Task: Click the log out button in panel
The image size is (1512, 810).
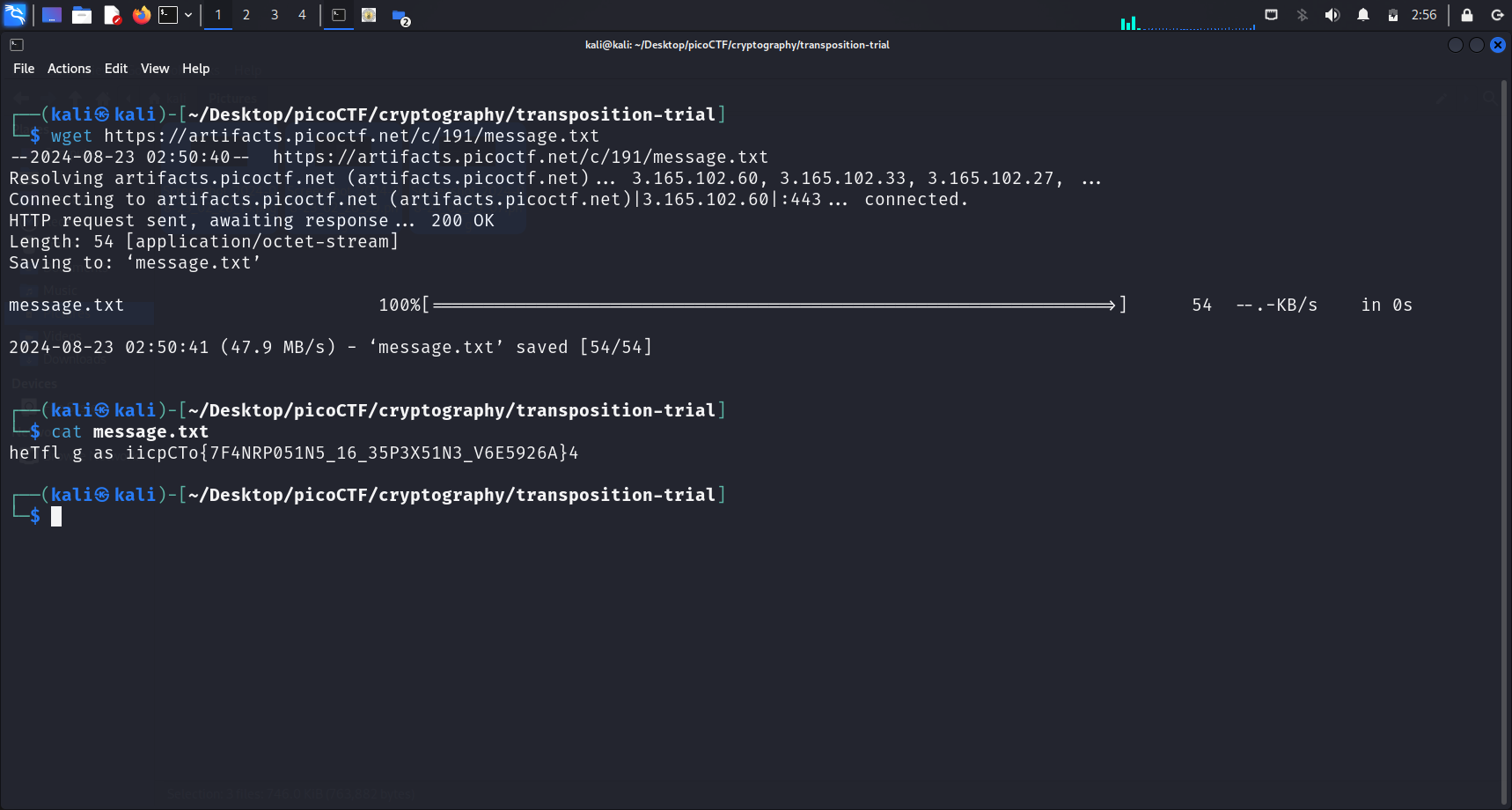Action: point(1497,15)
